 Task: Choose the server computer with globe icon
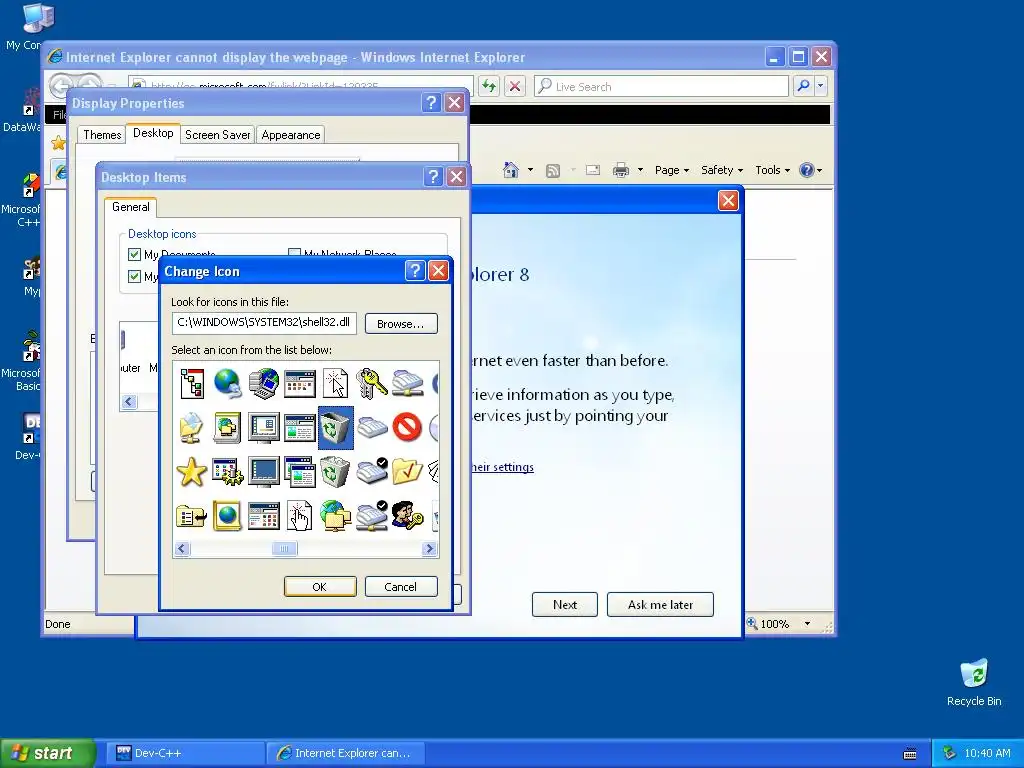264,383
